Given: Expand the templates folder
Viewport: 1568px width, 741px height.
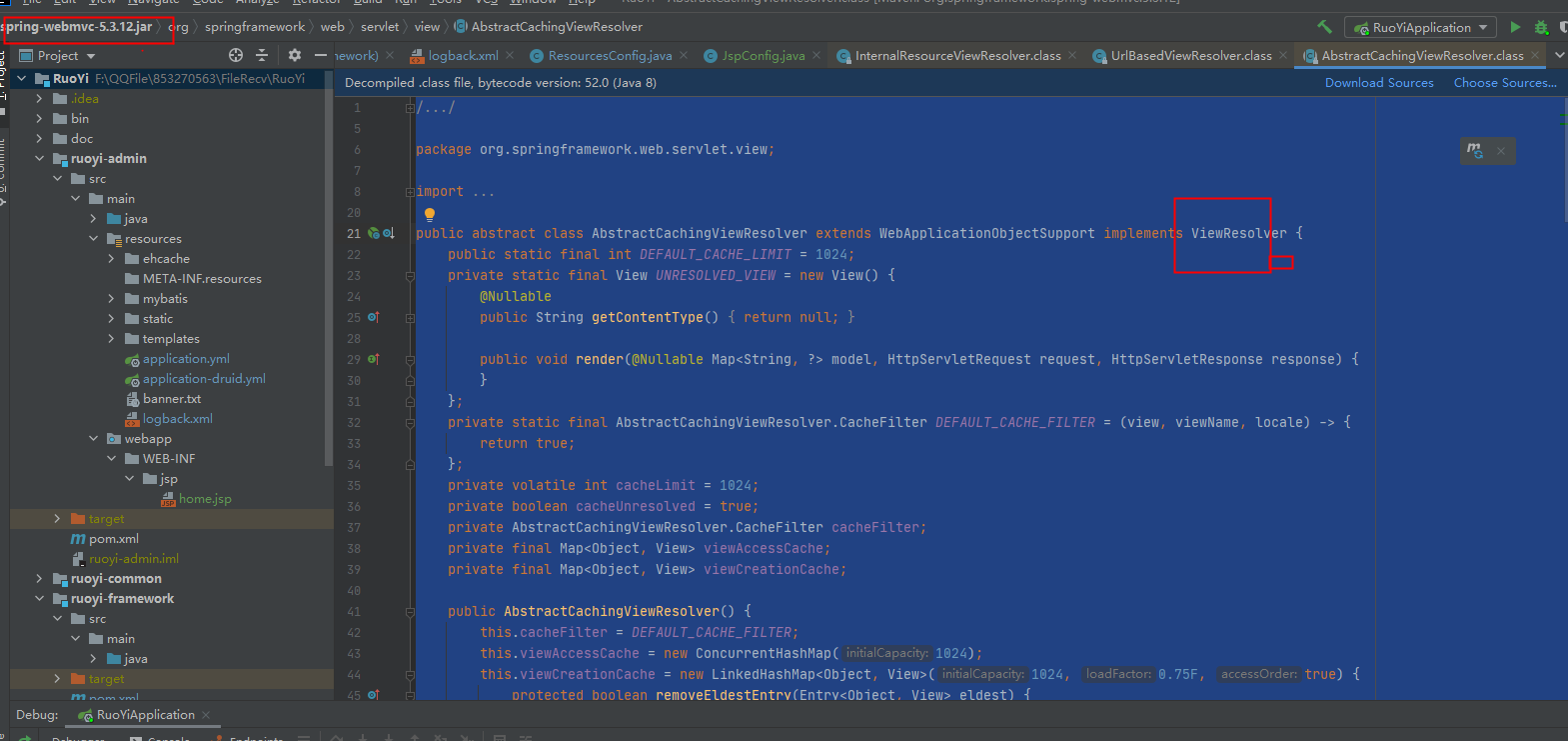Looking at the screenshot, I should coord(111,338).
